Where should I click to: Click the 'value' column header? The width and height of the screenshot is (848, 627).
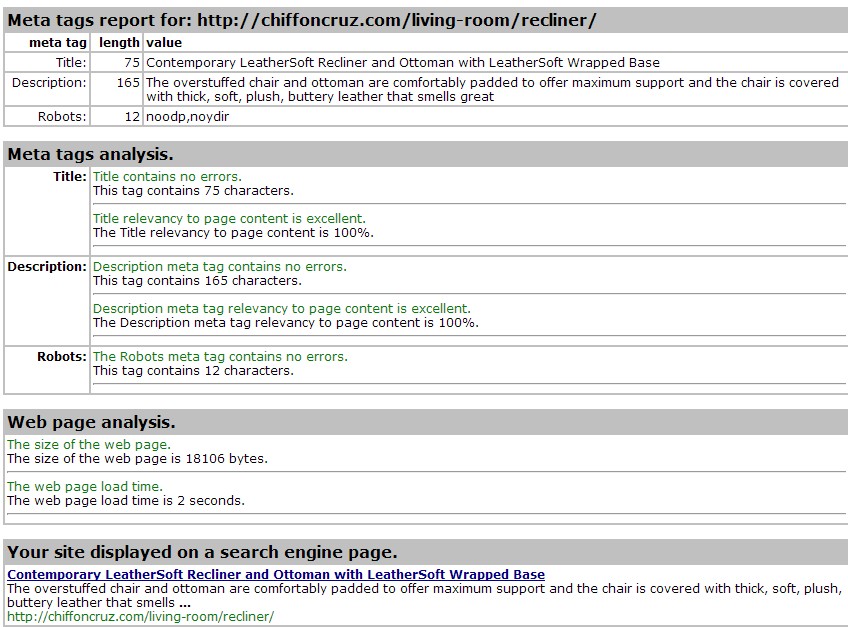click(x=164, y=43)
